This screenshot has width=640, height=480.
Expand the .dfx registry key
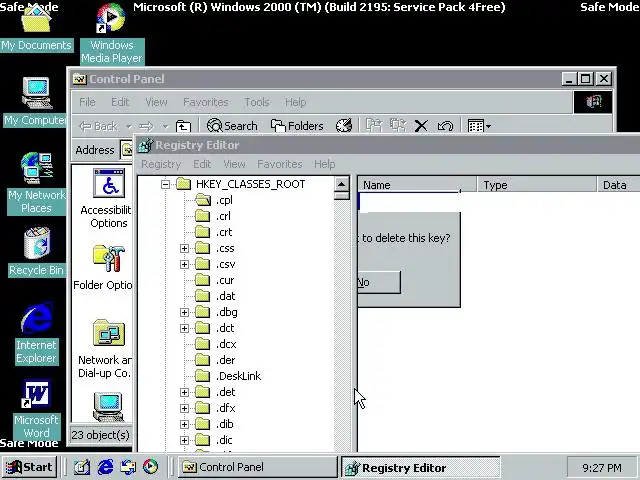pos(184,409)
